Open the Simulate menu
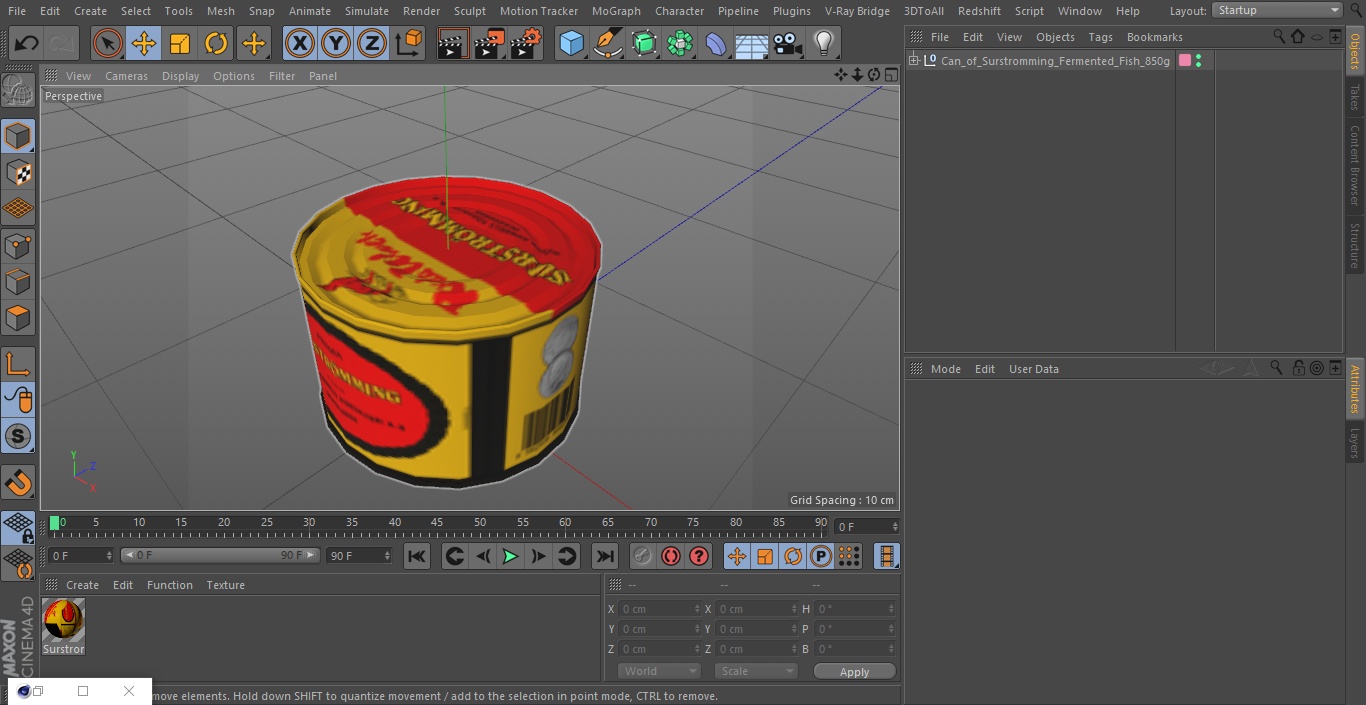Screen dimensions: 1366x705 [x=367, y=11]
